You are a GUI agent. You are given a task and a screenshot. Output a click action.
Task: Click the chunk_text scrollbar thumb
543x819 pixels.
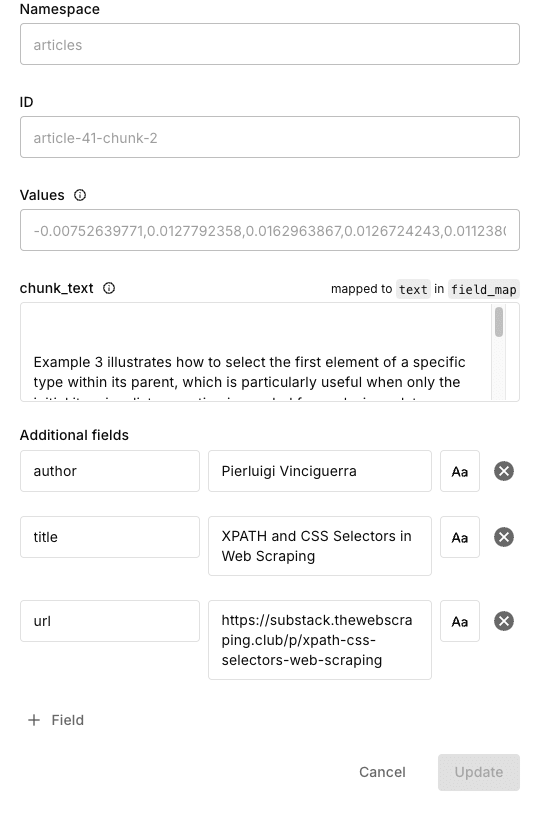coord(499,322)
